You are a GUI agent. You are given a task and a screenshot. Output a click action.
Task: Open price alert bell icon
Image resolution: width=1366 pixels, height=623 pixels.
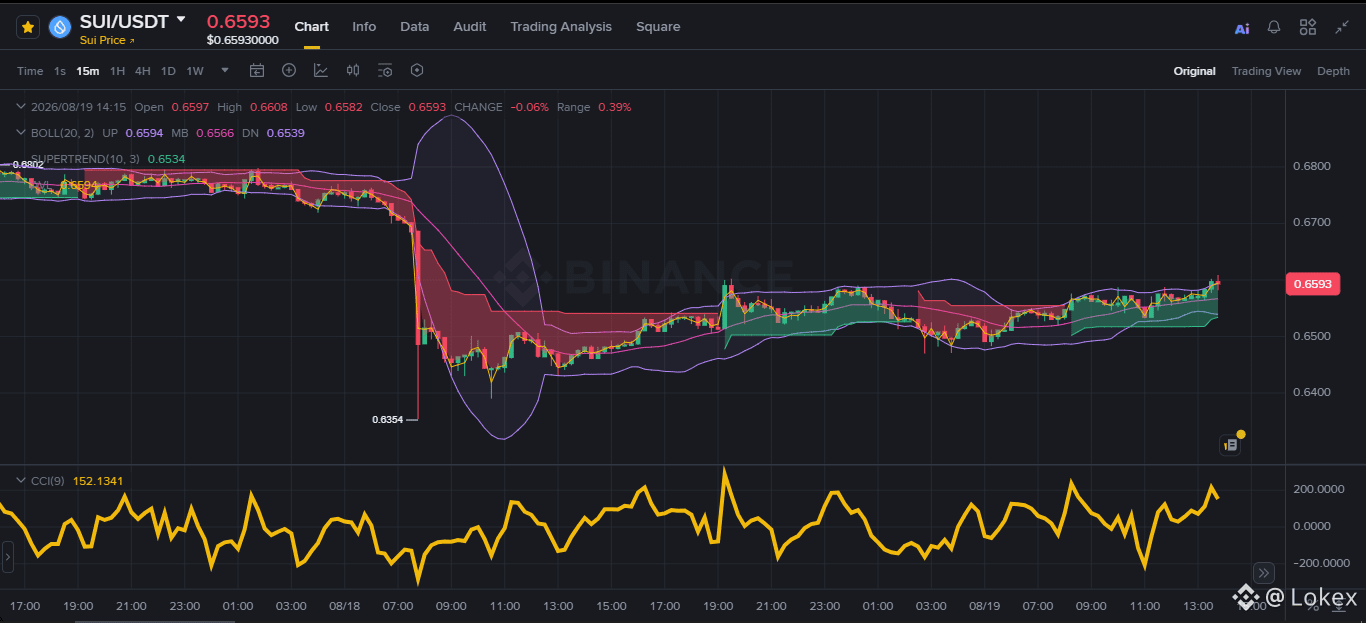pos(1274,27)
